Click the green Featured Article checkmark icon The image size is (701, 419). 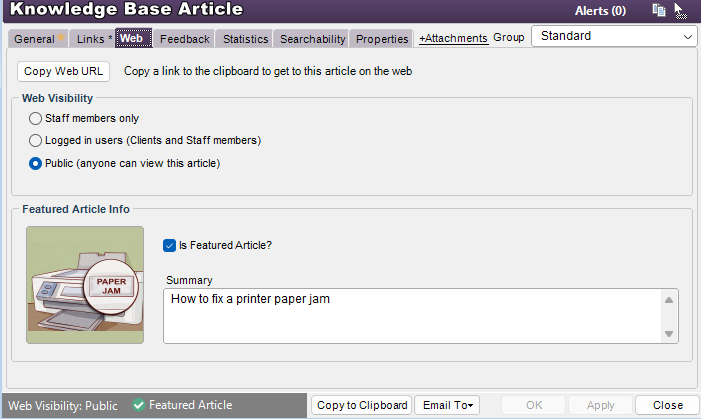click(139, 405)
